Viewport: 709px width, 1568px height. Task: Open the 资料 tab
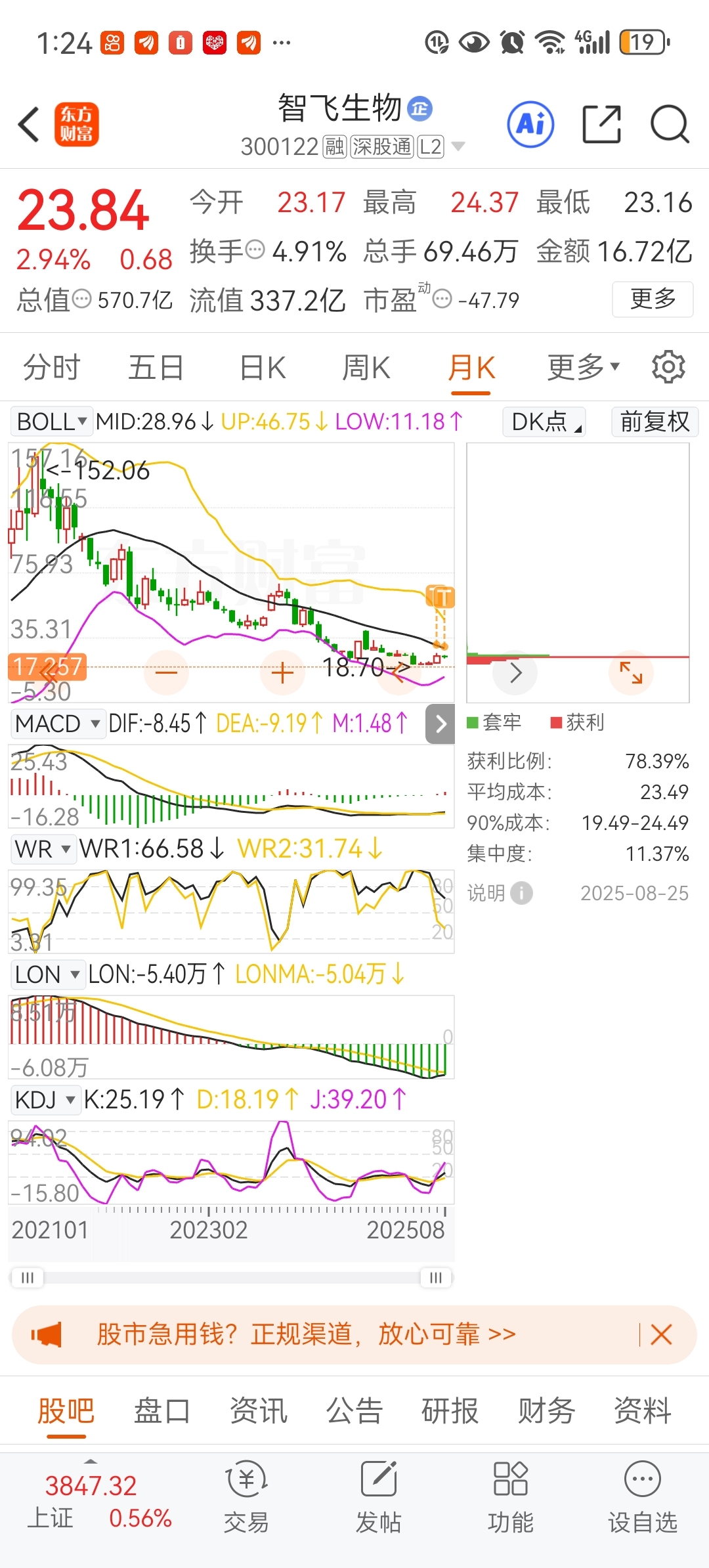(x=643, y=1410)
